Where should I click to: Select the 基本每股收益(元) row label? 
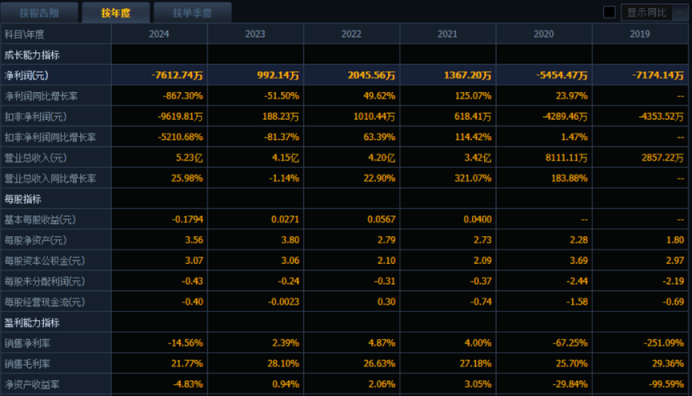(x=40, y=219)
